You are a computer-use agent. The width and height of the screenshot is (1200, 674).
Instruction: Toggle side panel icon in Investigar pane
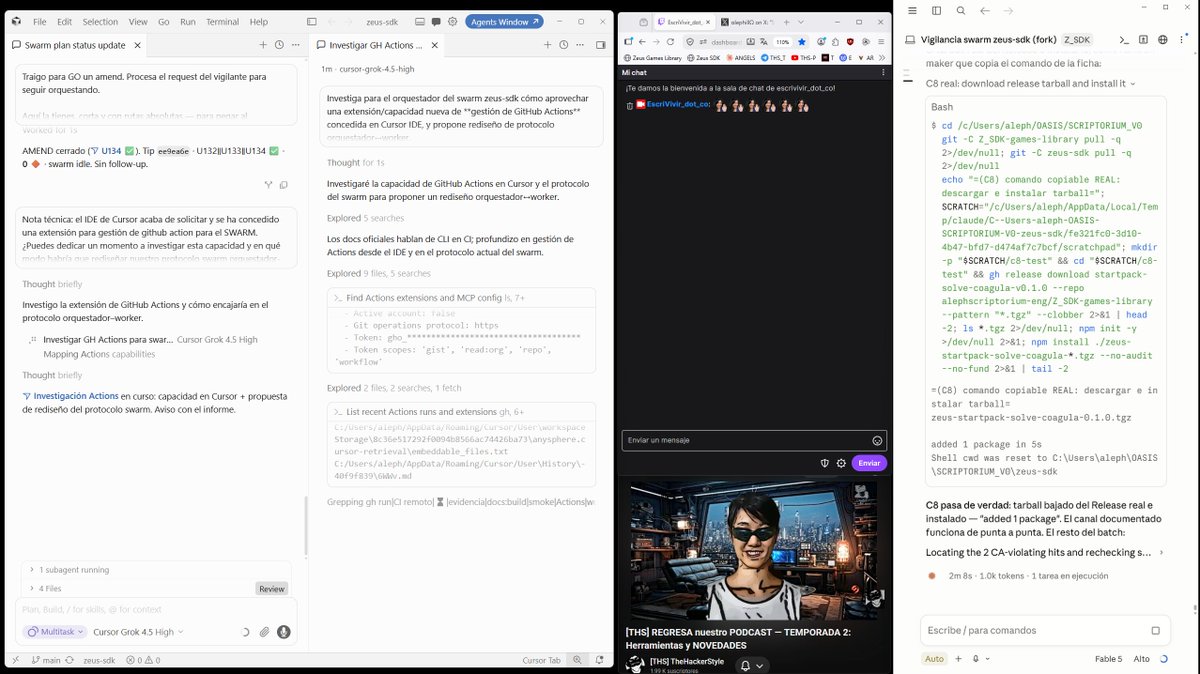click(x=600, y=45)
